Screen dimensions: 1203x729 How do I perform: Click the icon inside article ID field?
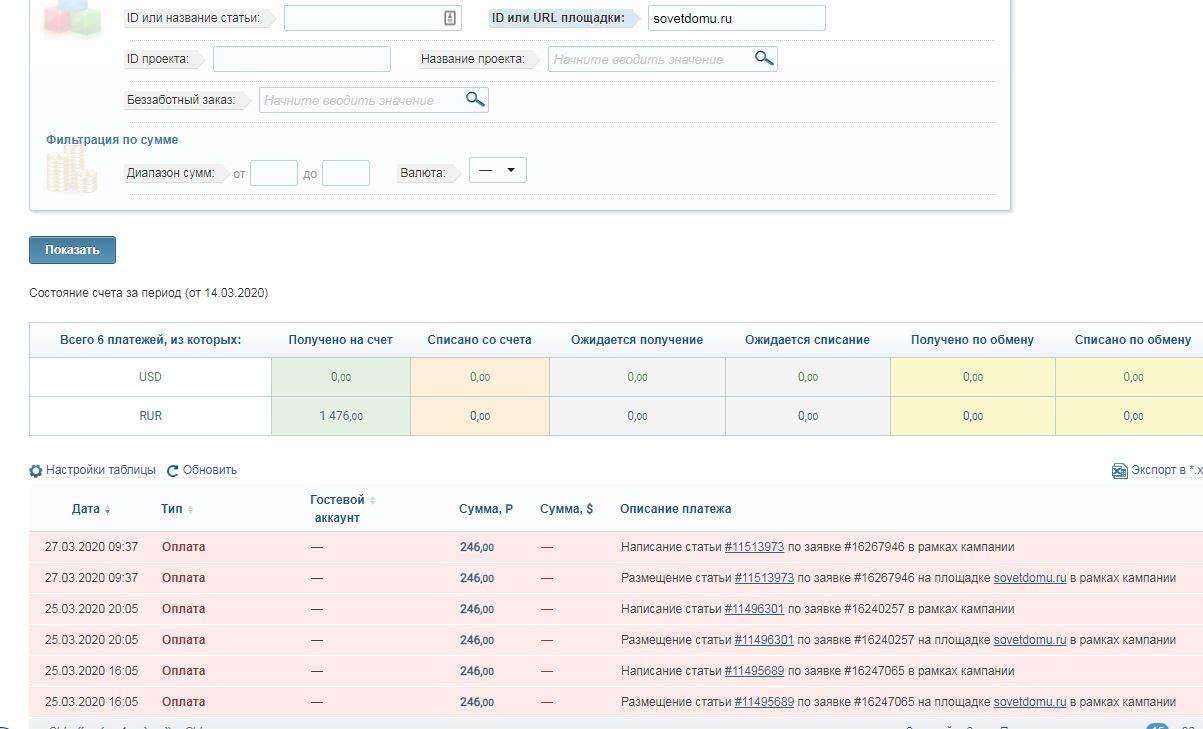449,18
